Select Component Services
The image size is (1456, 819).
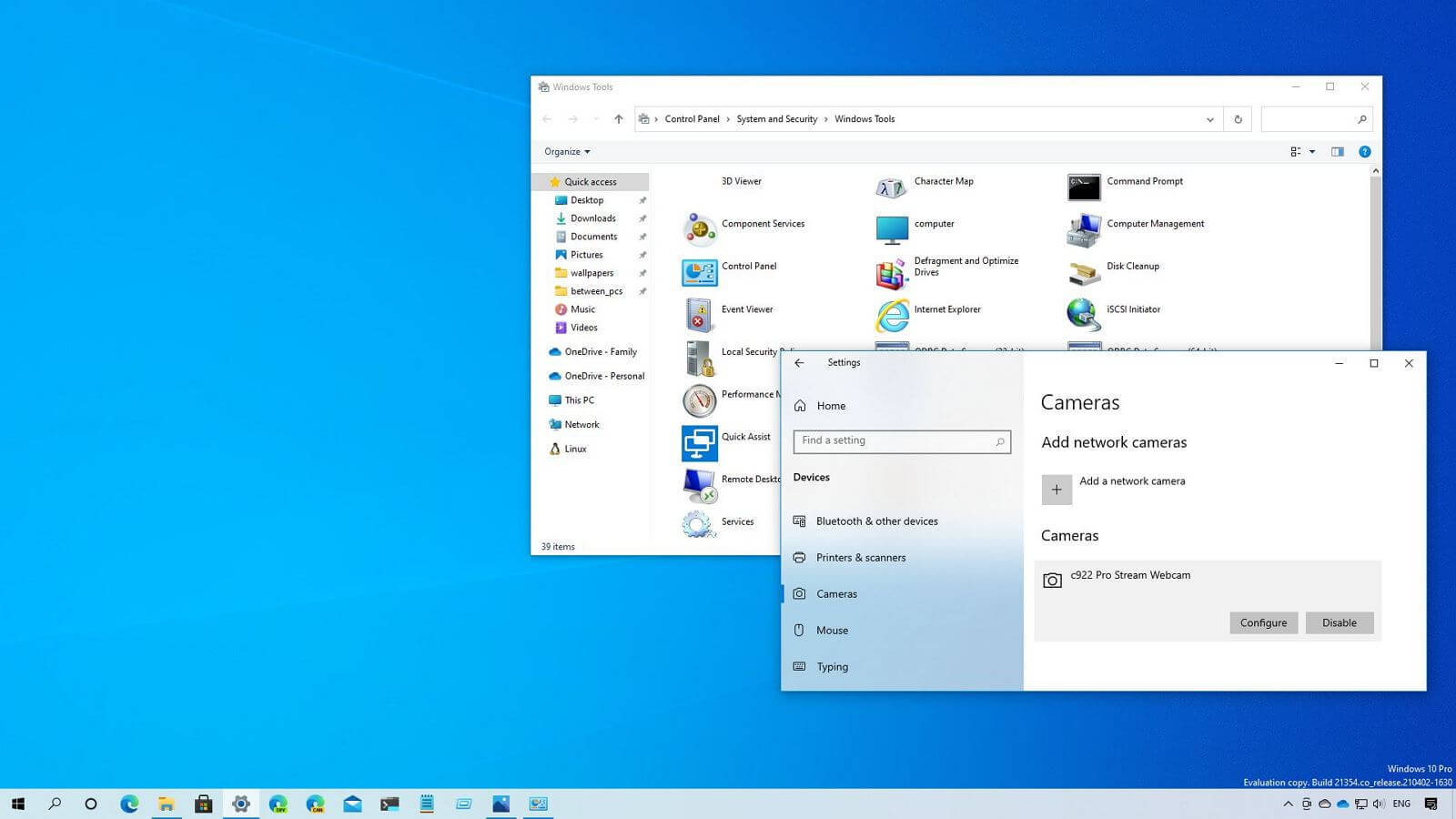763,224
